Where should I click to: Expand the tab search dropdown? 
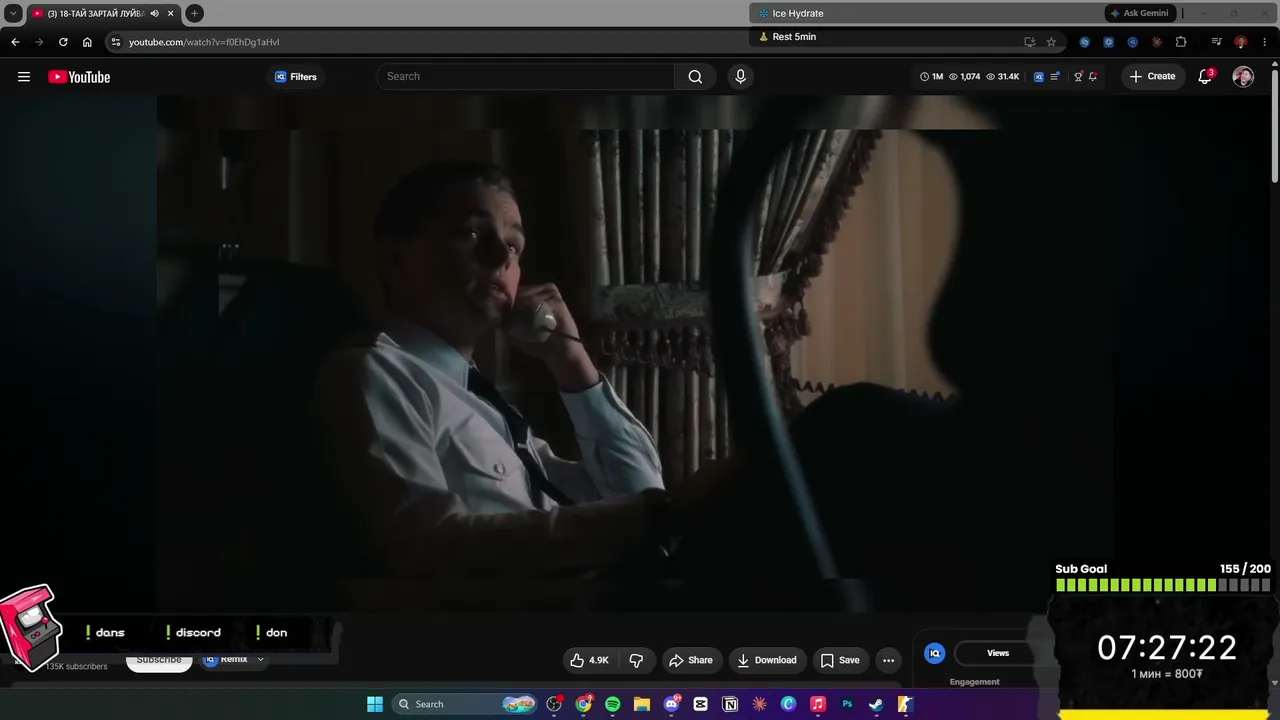click(13, 13)
